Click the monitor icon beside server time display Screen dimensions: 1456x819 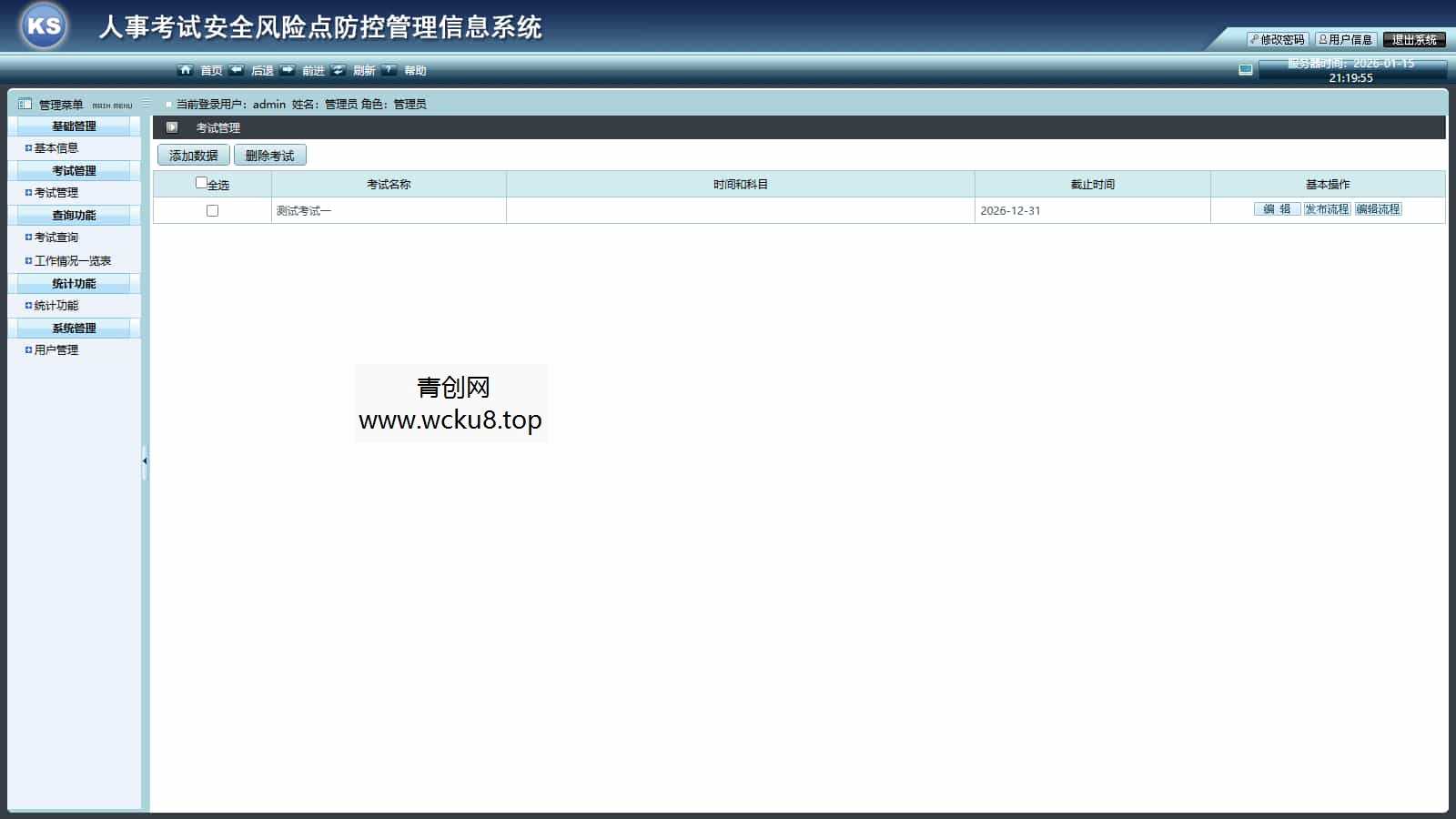(x=1243, y=67)
